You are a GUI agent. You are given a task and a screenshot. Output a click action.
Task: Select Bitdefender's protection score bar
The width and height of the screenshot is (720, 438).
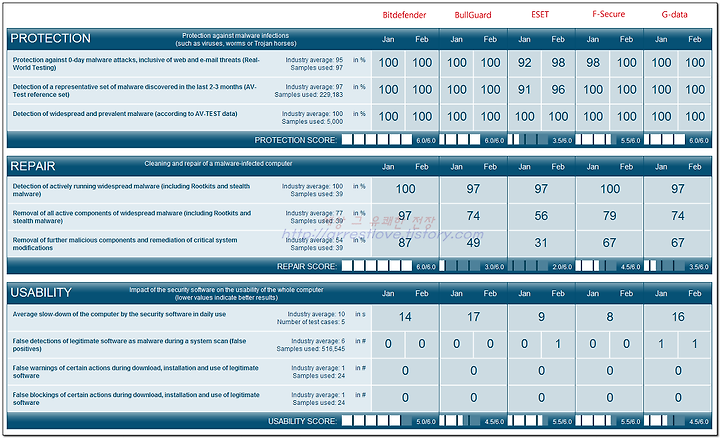click(377, 140)
